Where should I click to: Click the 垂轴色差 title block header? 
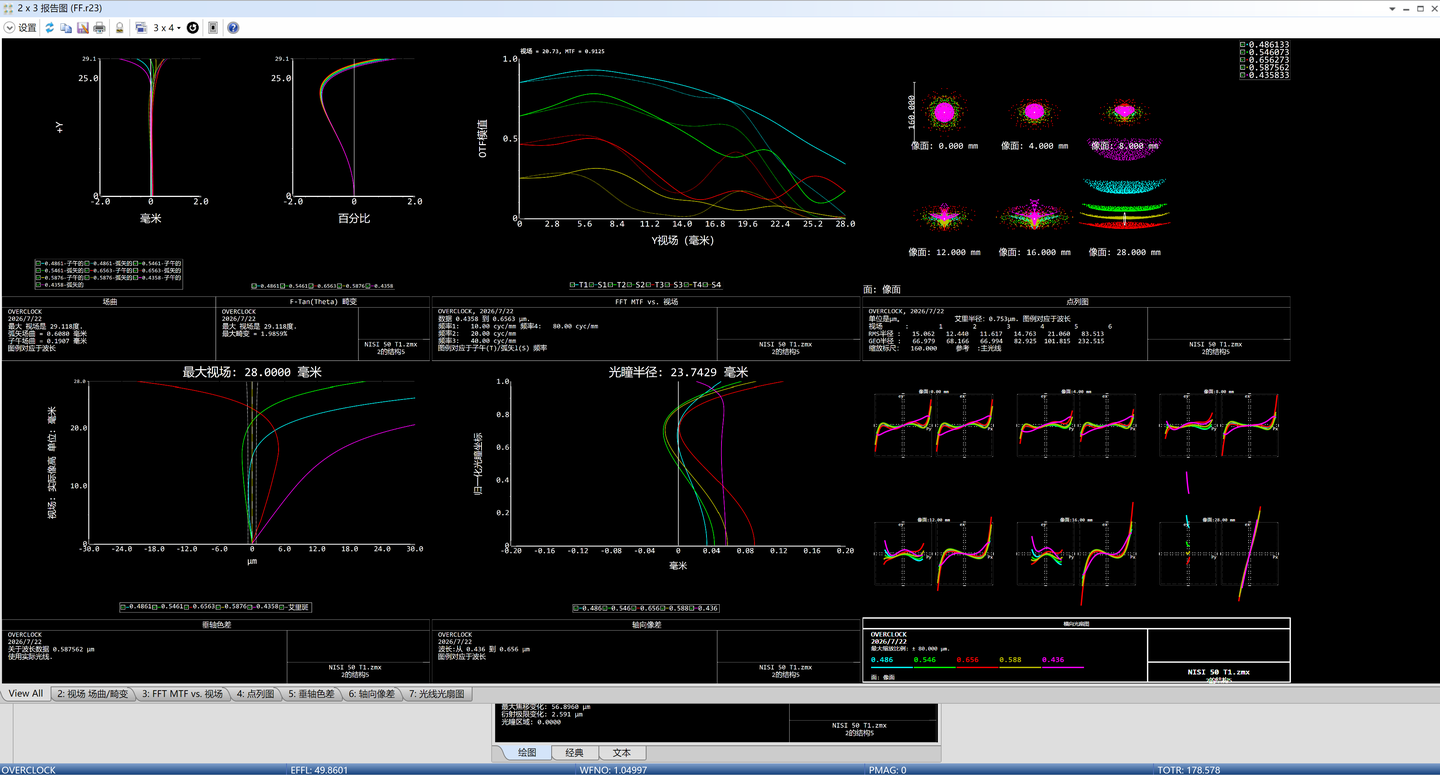[x=216, y=625]
